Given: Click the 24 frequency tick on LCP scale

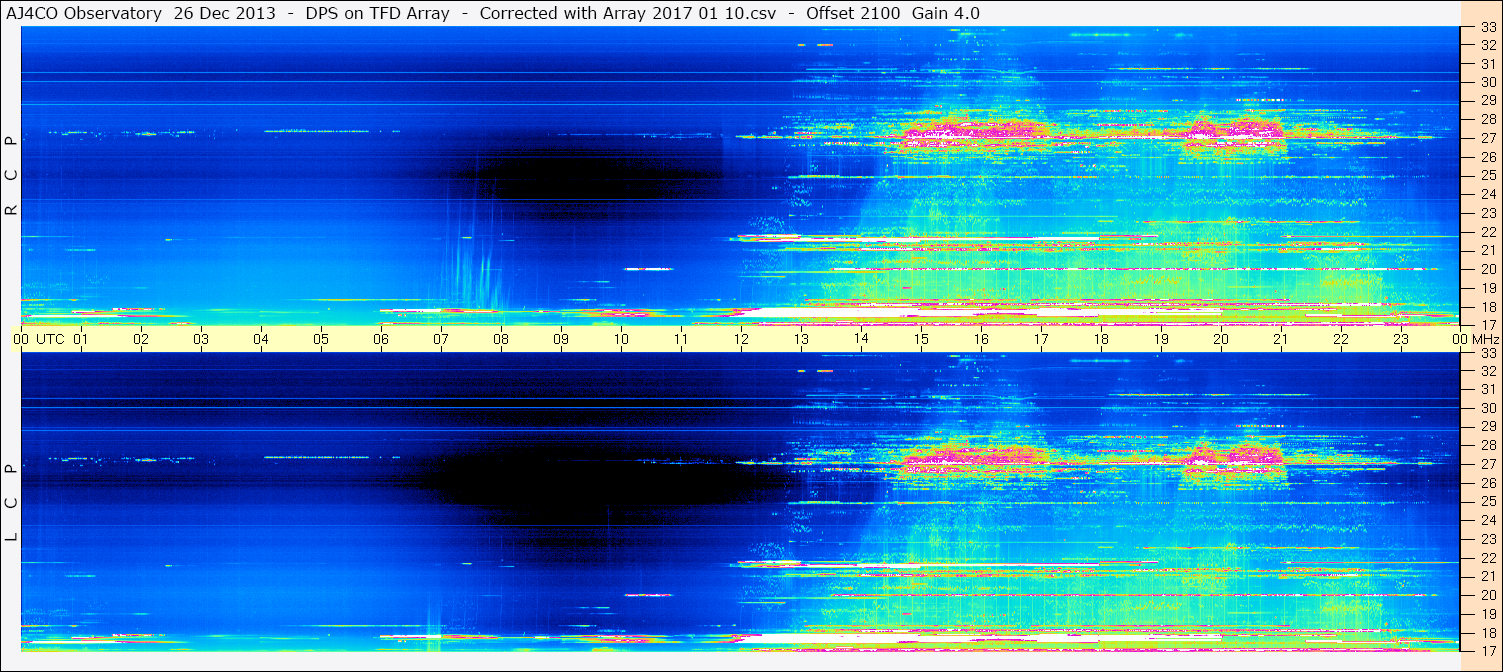Looking at the screenshot, I should pyautogui.click(x=1487, y=520).
